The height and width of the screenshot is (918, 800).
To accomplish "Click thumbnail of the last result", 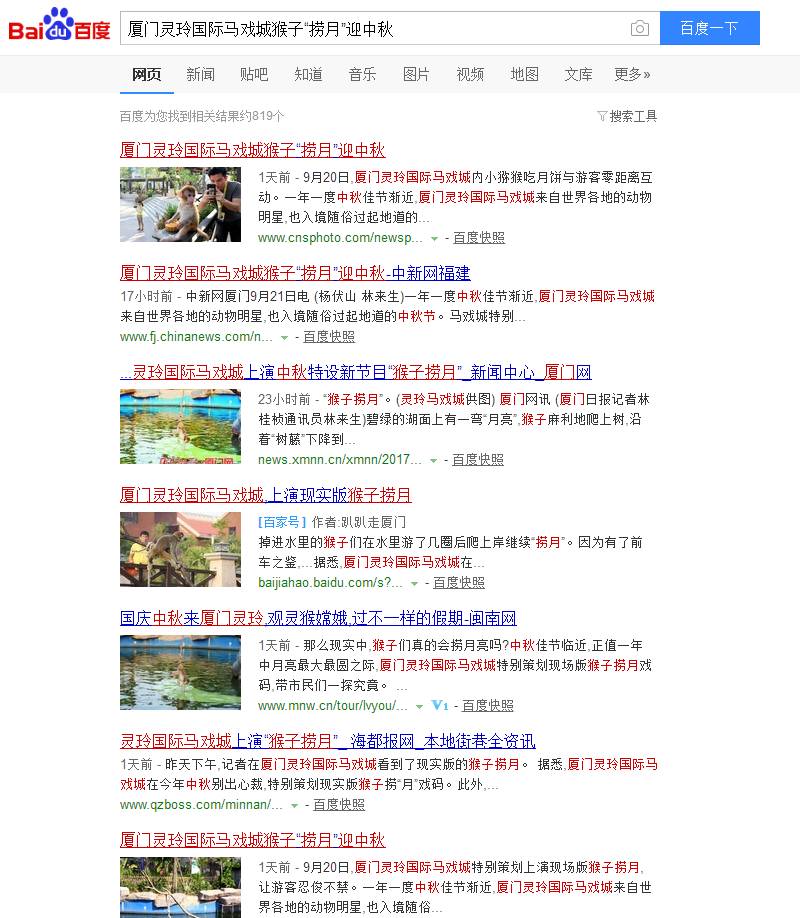I will (x=180, y=888).
